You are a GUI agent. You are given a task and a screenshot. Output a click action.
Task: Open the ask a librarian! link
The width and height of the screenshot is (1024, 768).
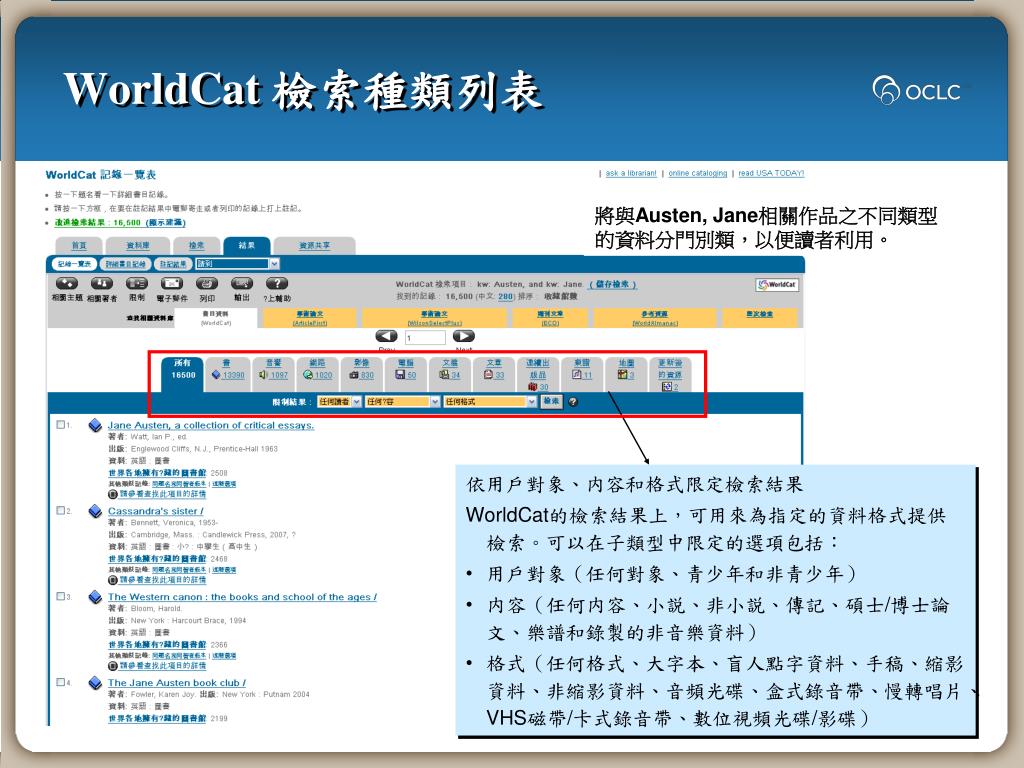[x=631, y=173]
